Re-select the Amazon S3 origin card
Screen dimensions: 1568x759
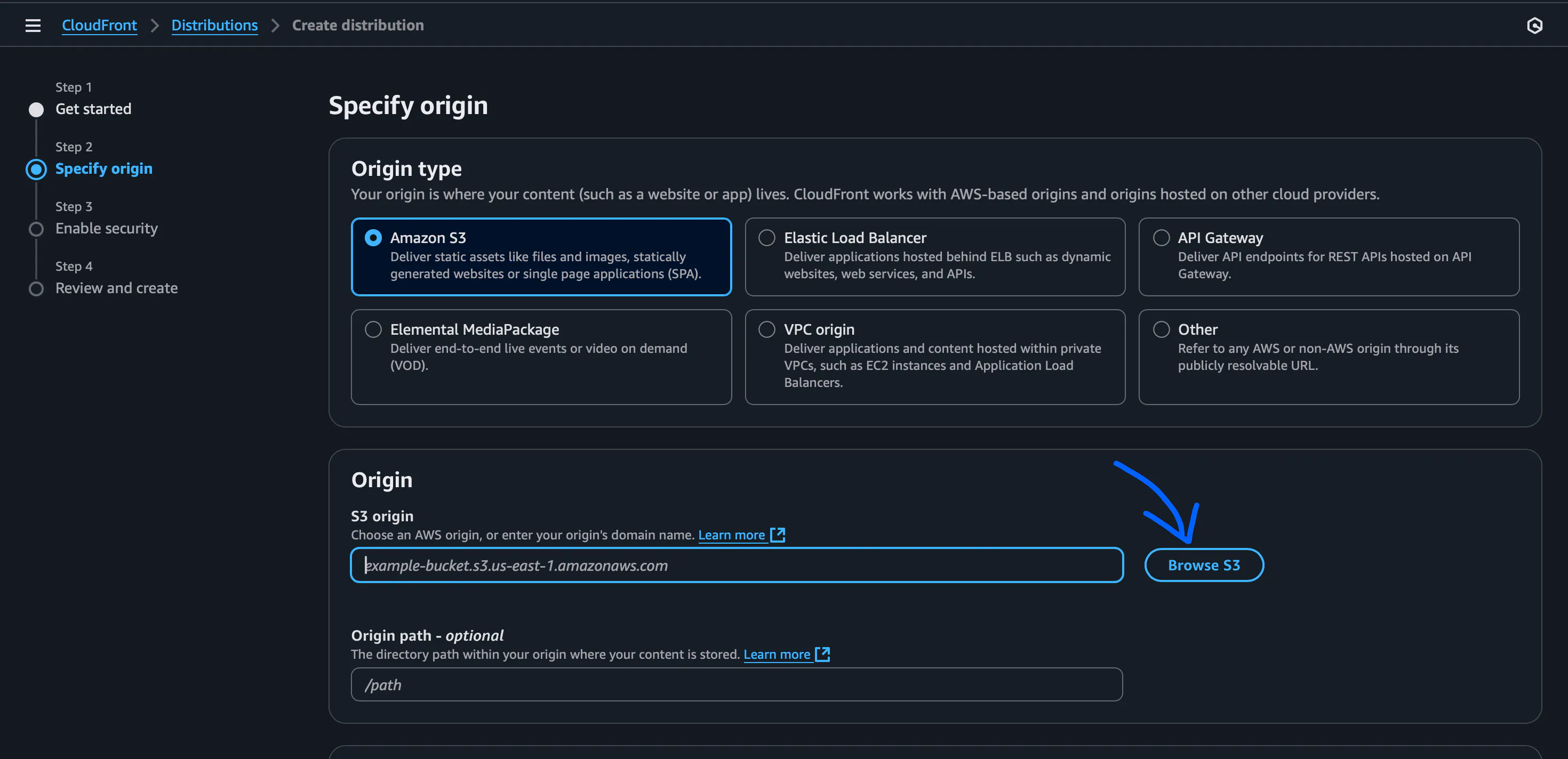(x=373, y=238)
